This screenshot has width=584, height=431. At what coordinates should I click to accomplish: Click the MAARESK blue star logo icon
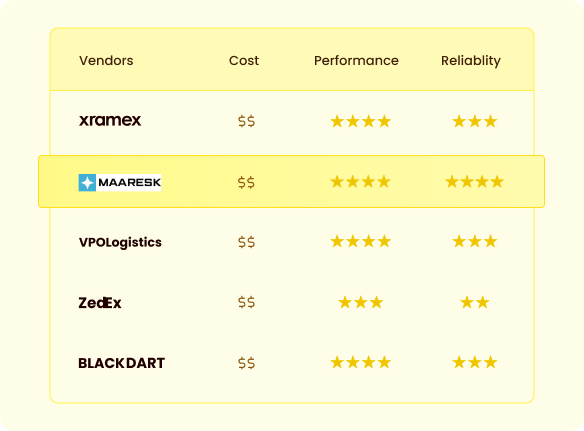87,183
